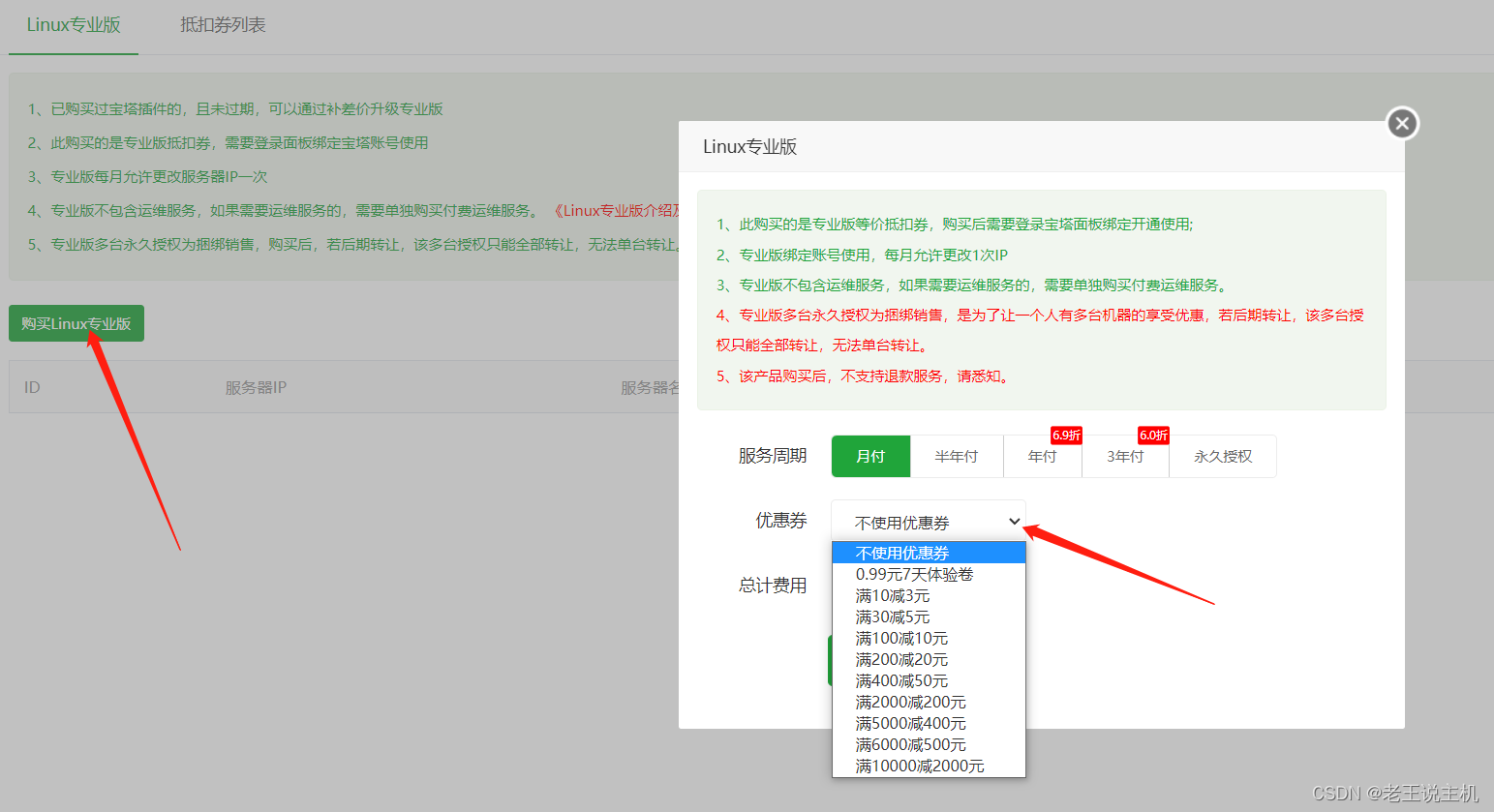Image resolution: width=1494 pixels, height=812 pixels.
Task: Choose 0.99元7天体验卷 coupon option
Action: [x=929, y=574]
